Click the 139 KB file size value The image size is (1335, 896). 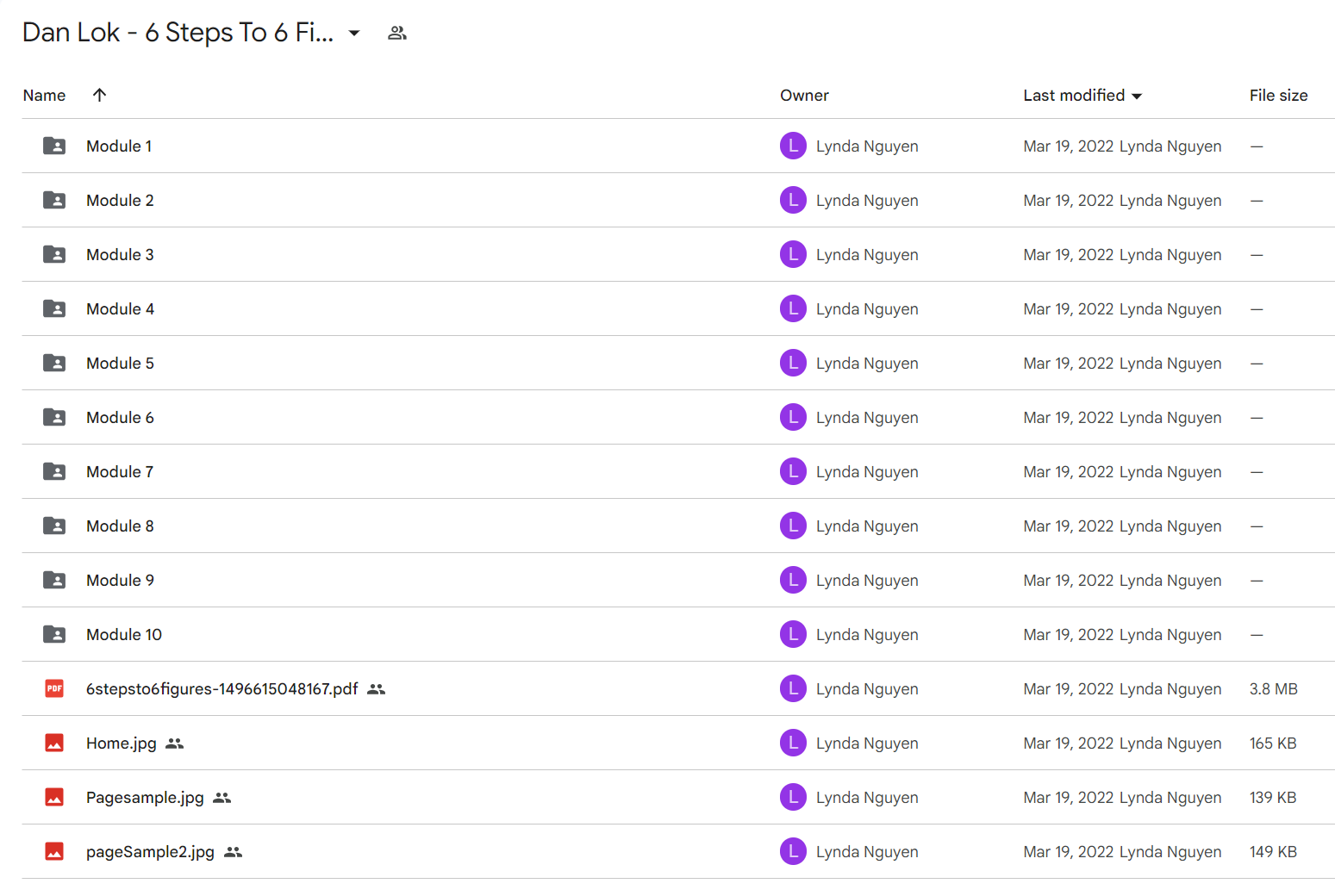coord(1273,798)
